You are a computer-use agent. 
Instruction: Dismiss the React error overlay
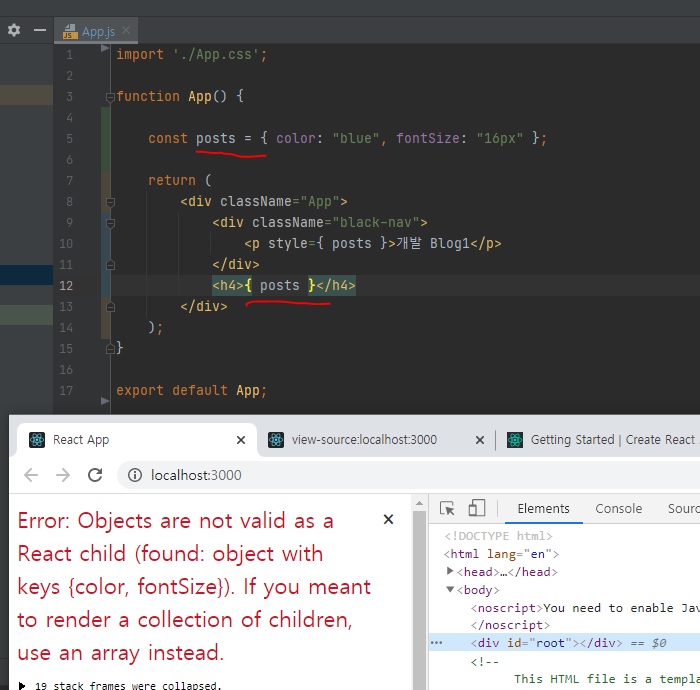[x=388, y=519]
